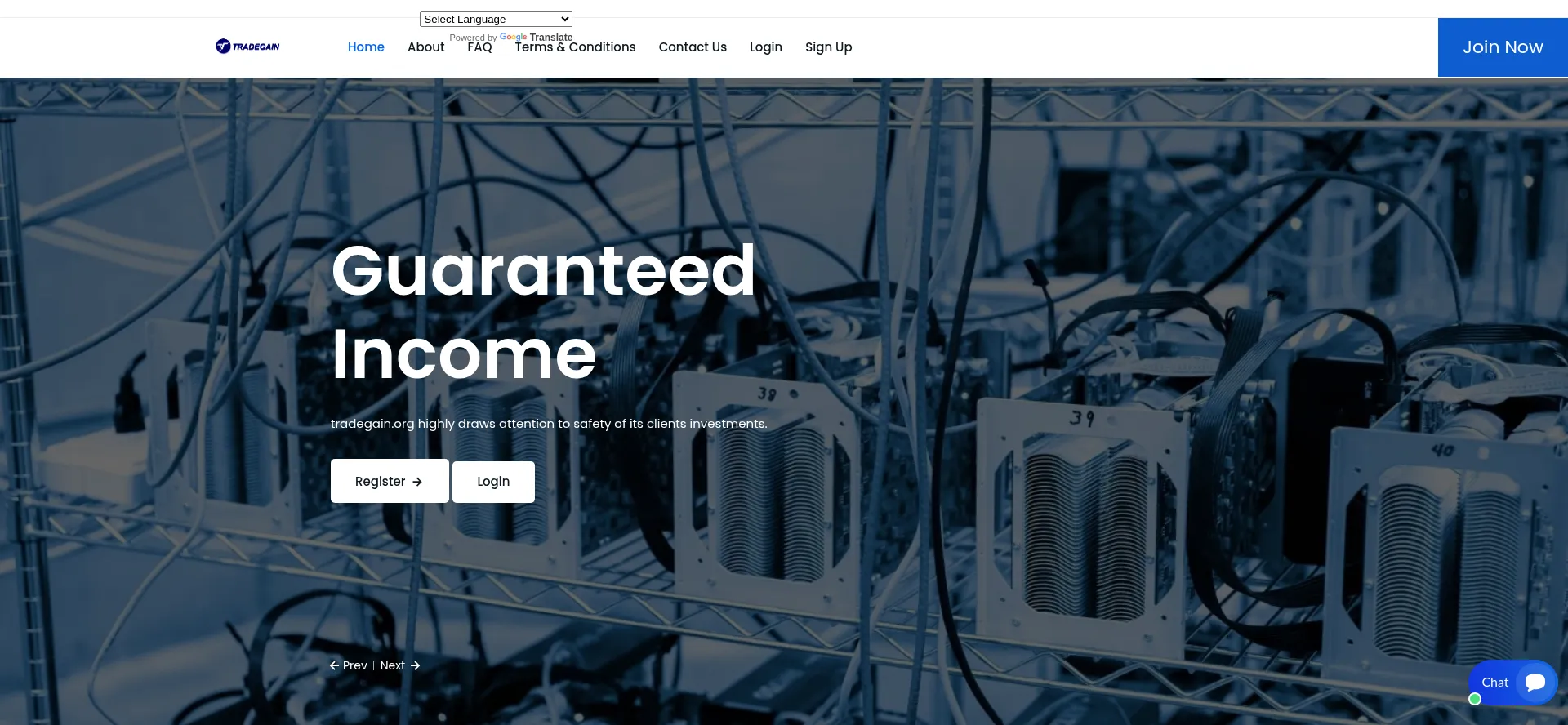This screenshot has width=1568, height=725.
Task: Open the Select Language dropdown
Action: tap(496, 19)
